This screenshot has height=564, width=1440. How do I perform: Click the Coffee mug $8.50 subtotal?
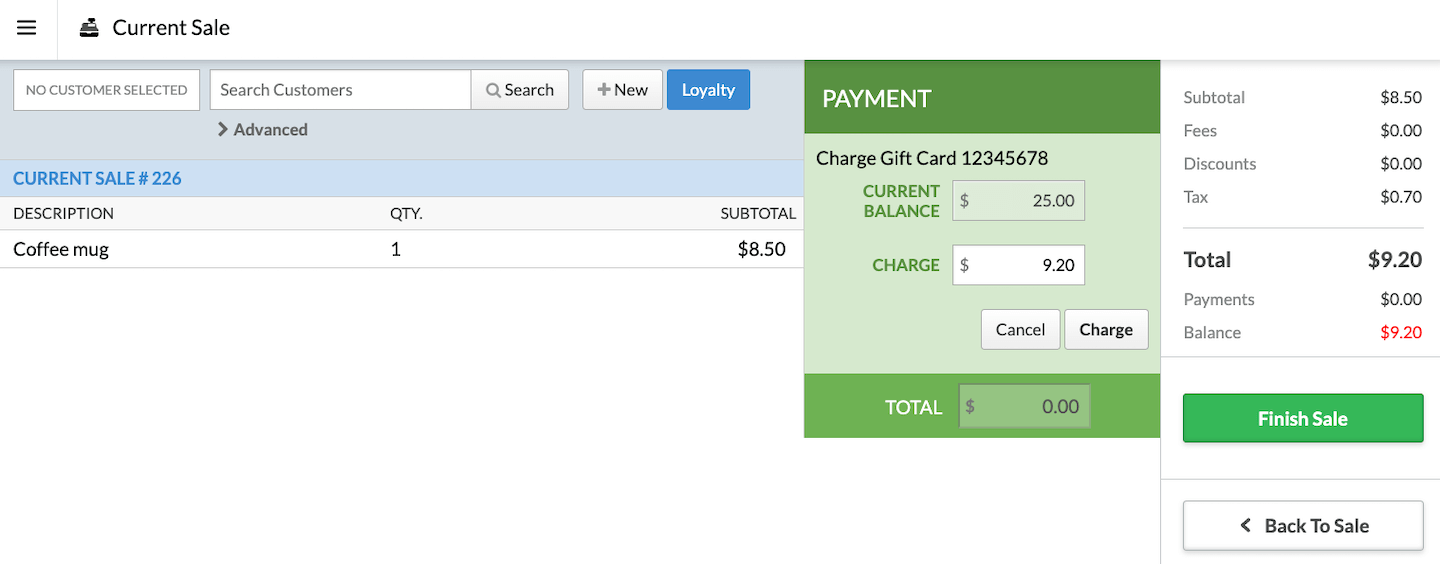coord(761,249)
